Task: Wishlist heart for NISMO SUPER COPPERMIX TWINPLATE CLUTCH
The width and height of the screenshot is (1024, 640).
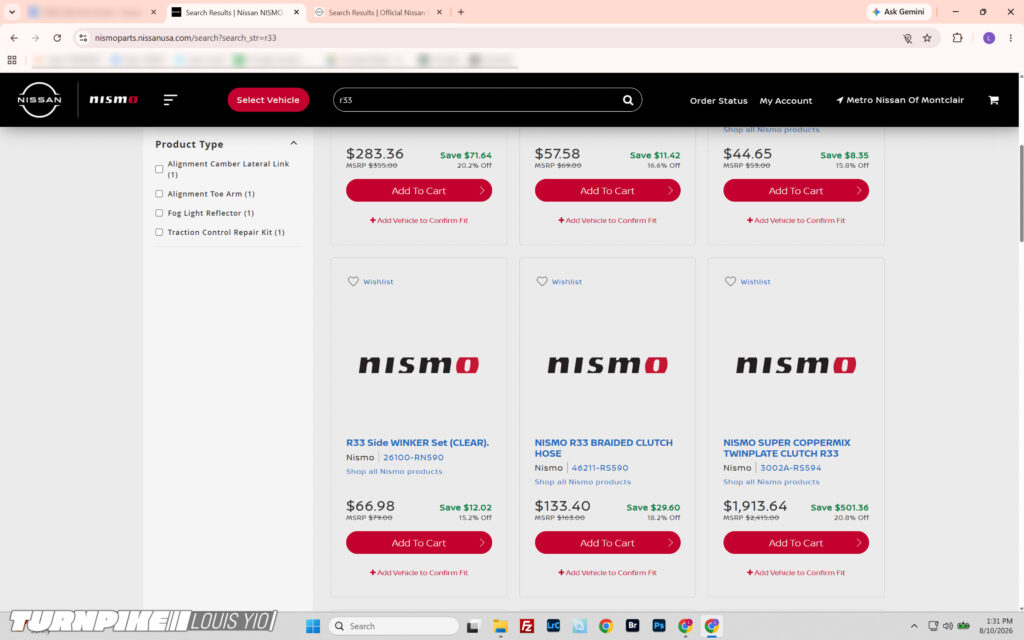Action: click(730, 281)
